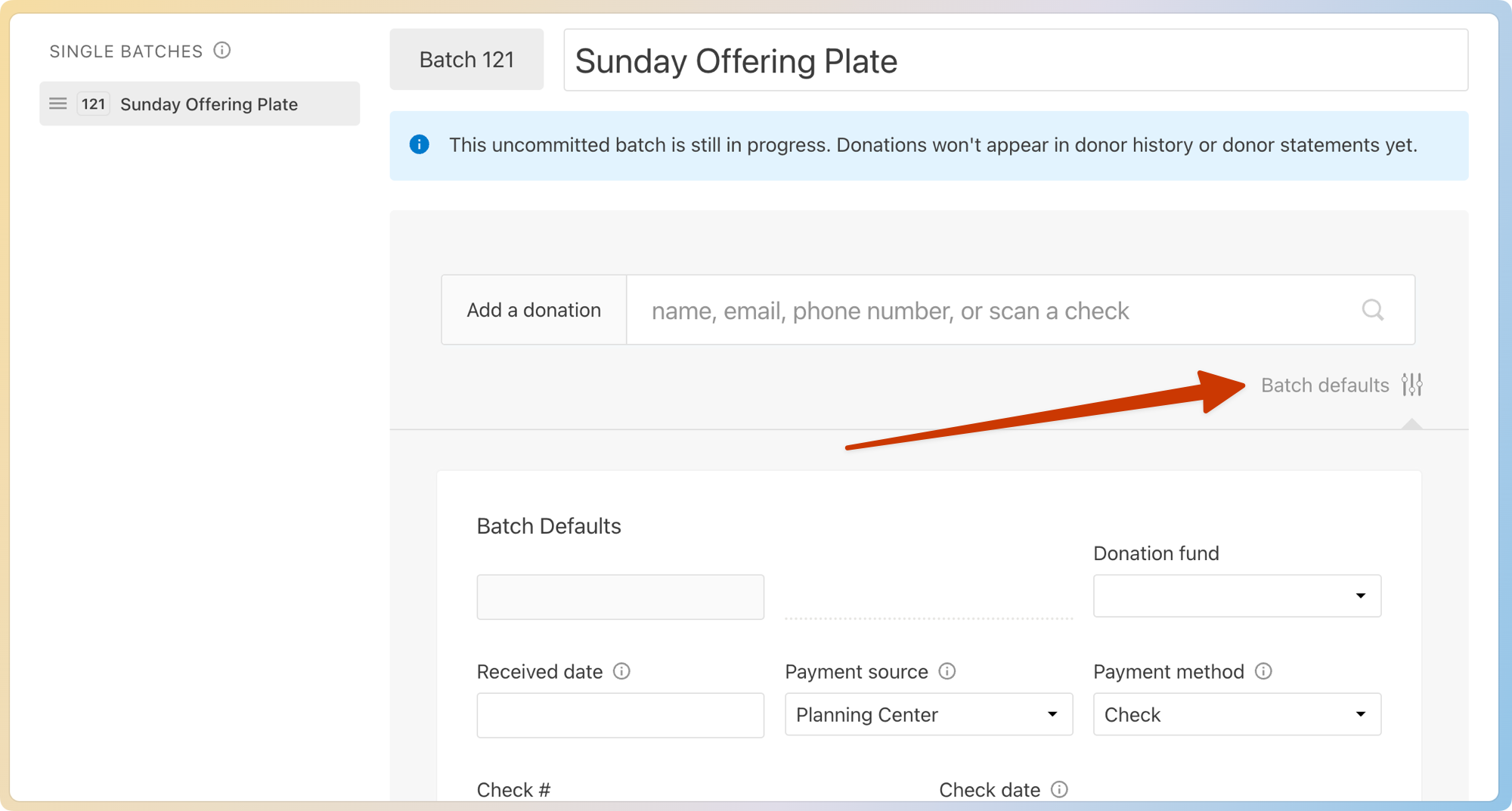Click the info icon beside Single Batches
This screenshot has height=811, width=1512.
(222, 51)
